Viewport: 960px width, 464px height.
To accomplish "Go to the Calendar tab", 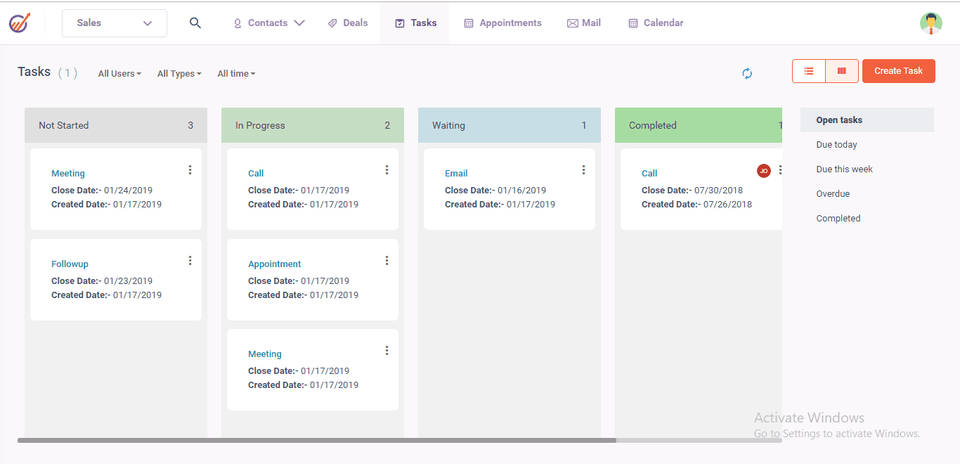I will tap(656, 23).
